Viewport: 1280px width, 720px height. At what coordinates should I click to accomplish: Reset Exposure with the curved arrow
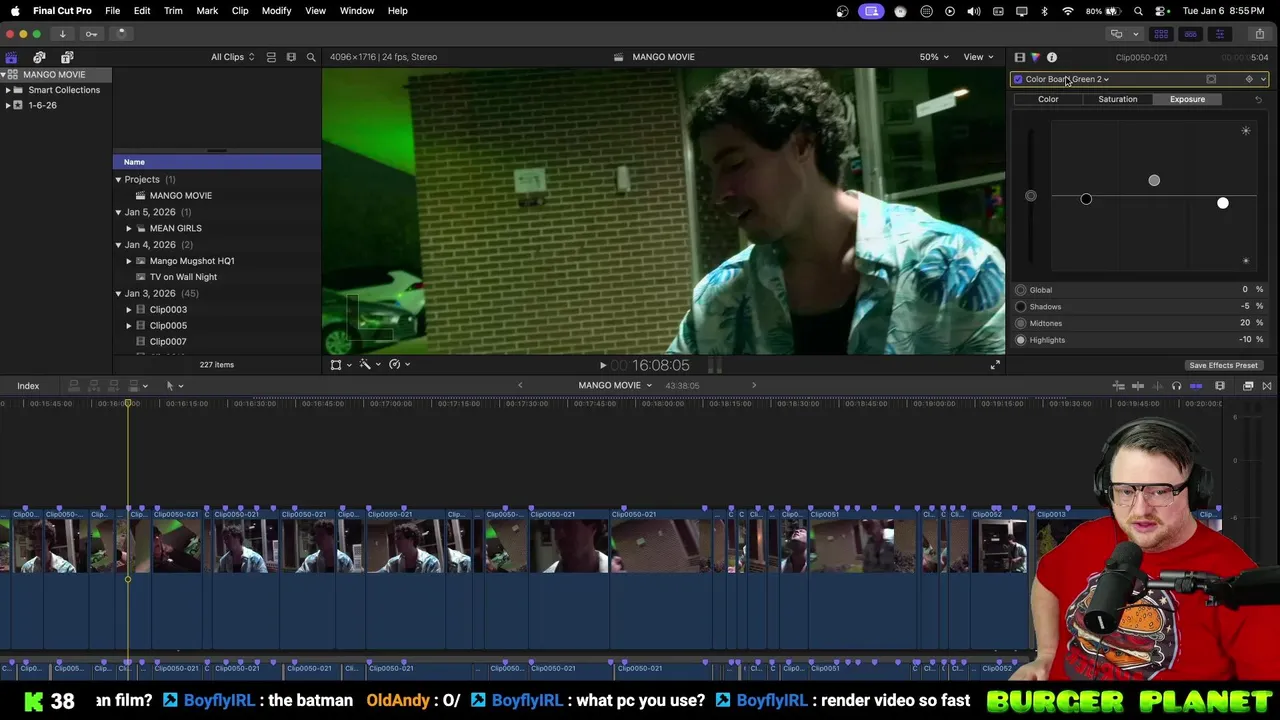[x=1258, y=99]
